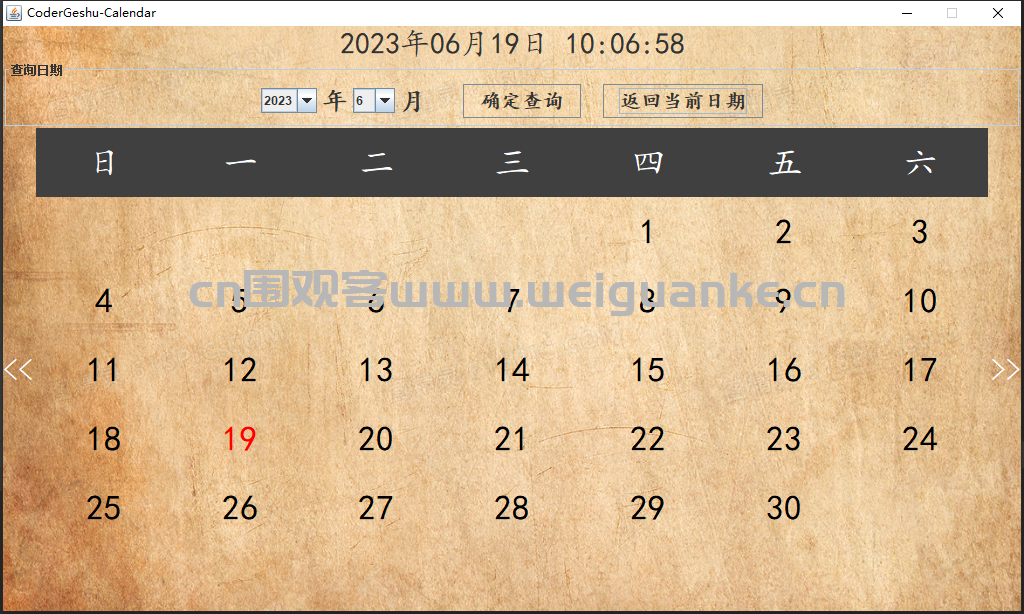Click the CoderGeshu-Calendar window title

(91, 12)
